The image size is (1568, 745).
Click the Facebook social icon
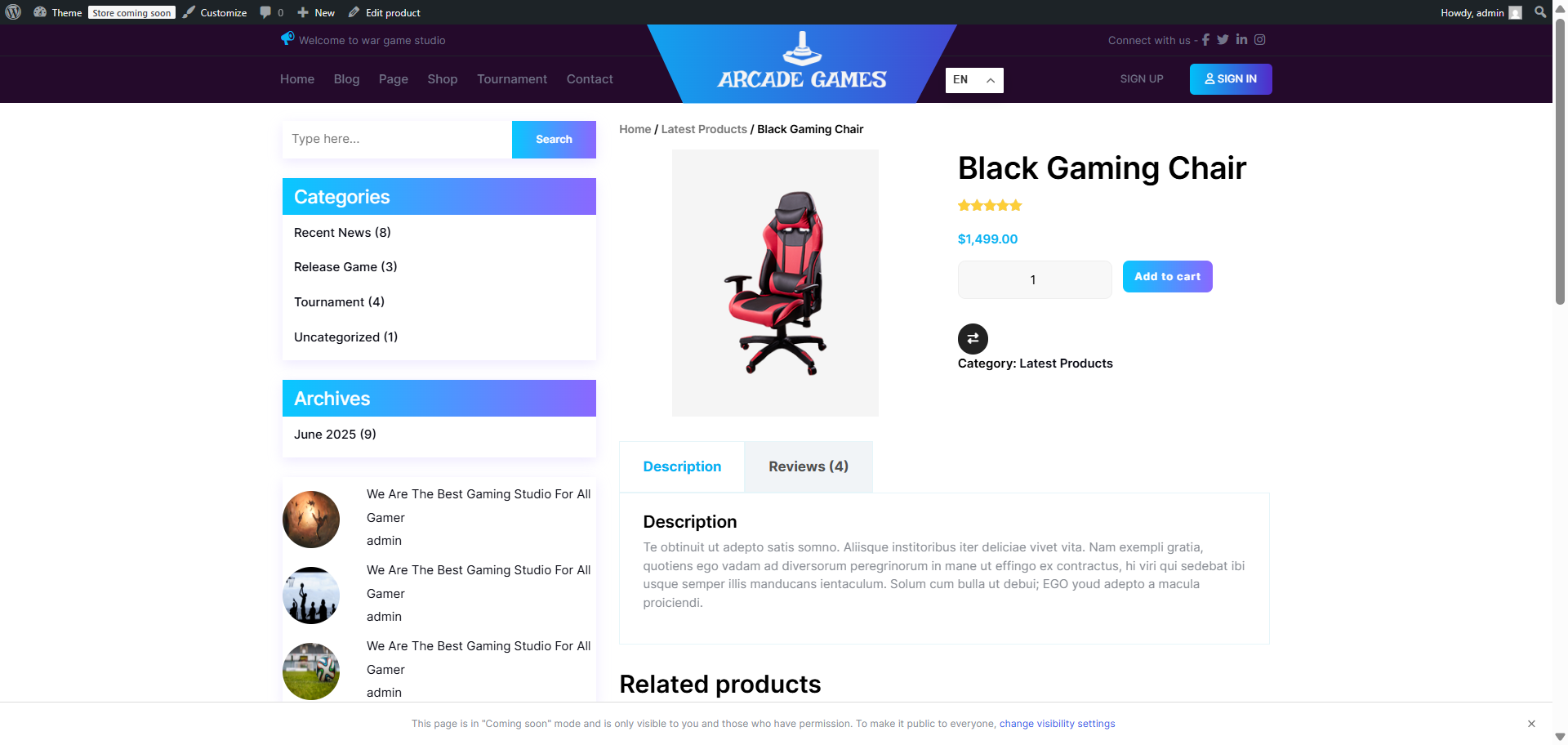pos(1205,40)
